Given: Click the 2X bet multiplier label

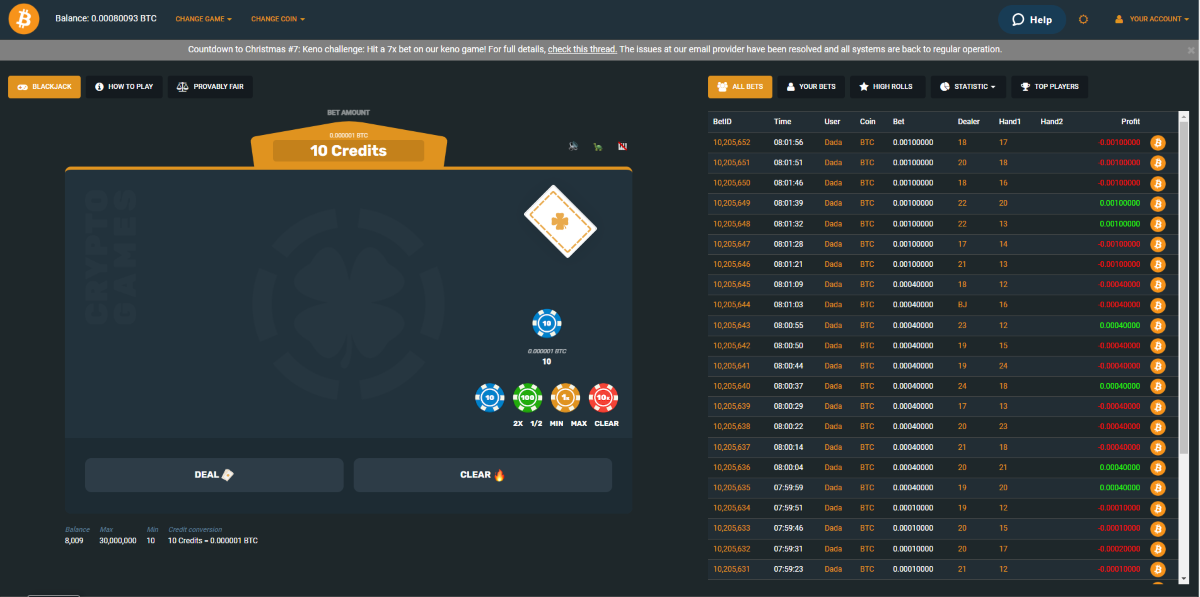Looking at the screenshot, I should [518, 424].
